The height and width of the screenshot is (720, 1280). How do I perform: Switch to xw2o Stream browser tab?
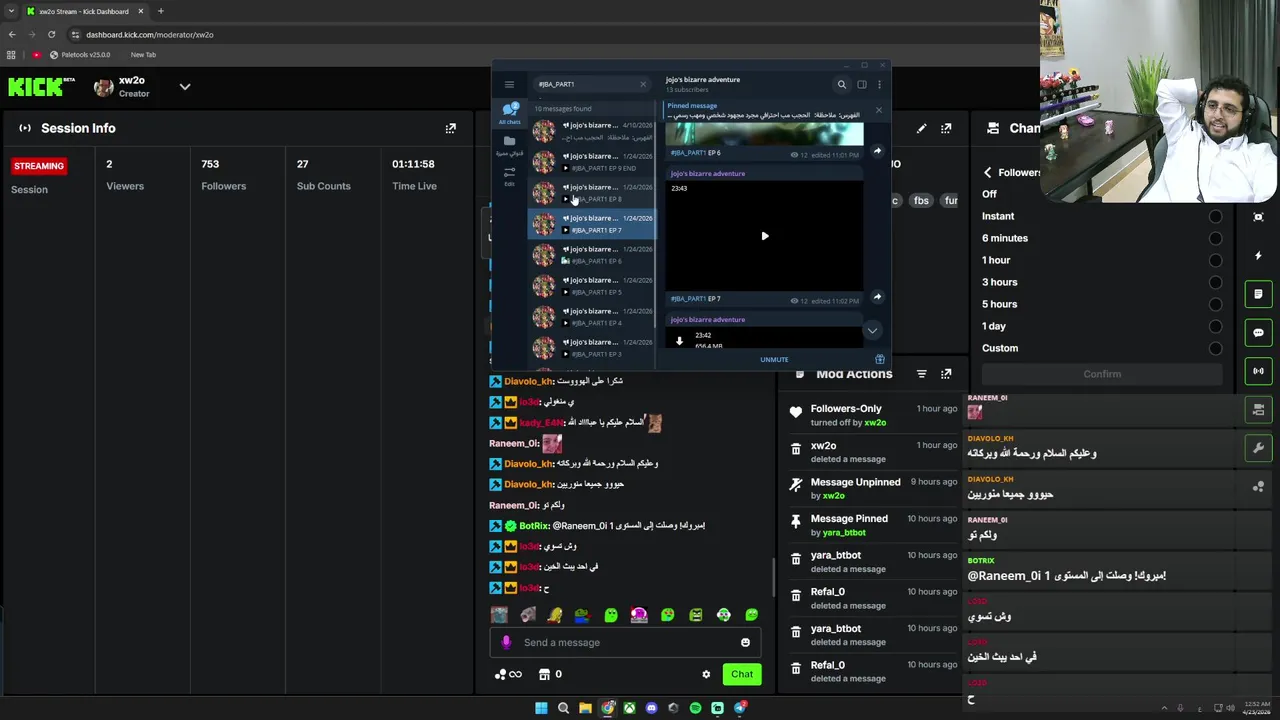[85, 11]
